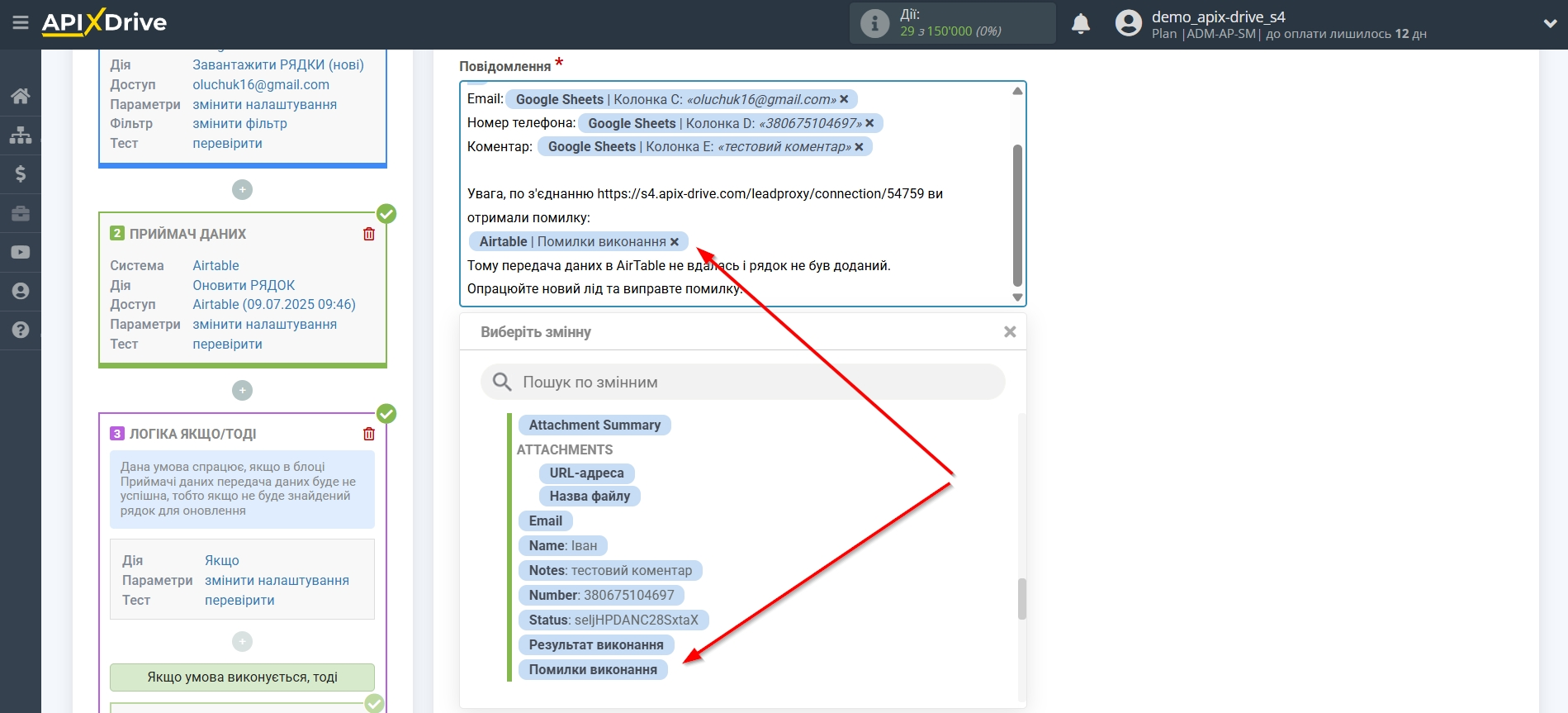Open the connections sitemap sidebar icon
Image resolution: width=1568 pixels, height=713 pixels.
21,135
